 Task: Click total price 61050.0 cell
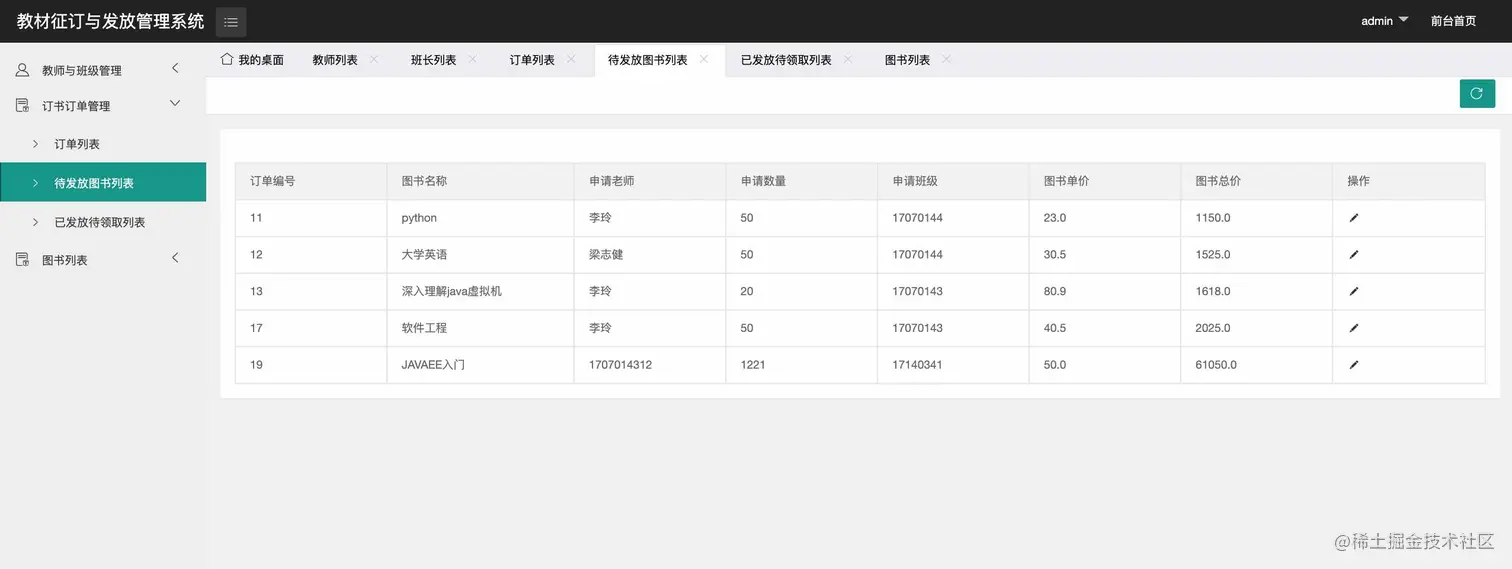[x=1257, y=365]
